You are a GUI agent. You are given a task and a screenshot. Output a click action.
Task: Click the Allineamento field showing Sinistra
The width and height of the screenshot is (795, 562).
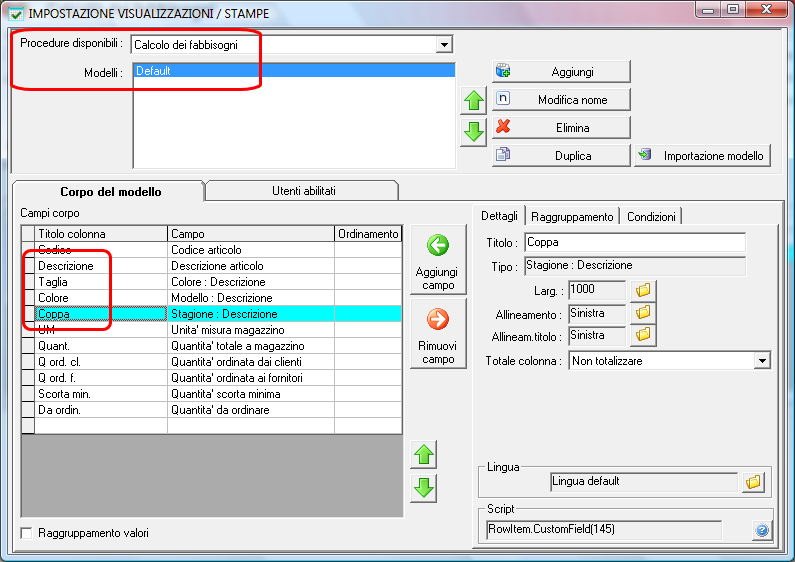tap(597, 314)
